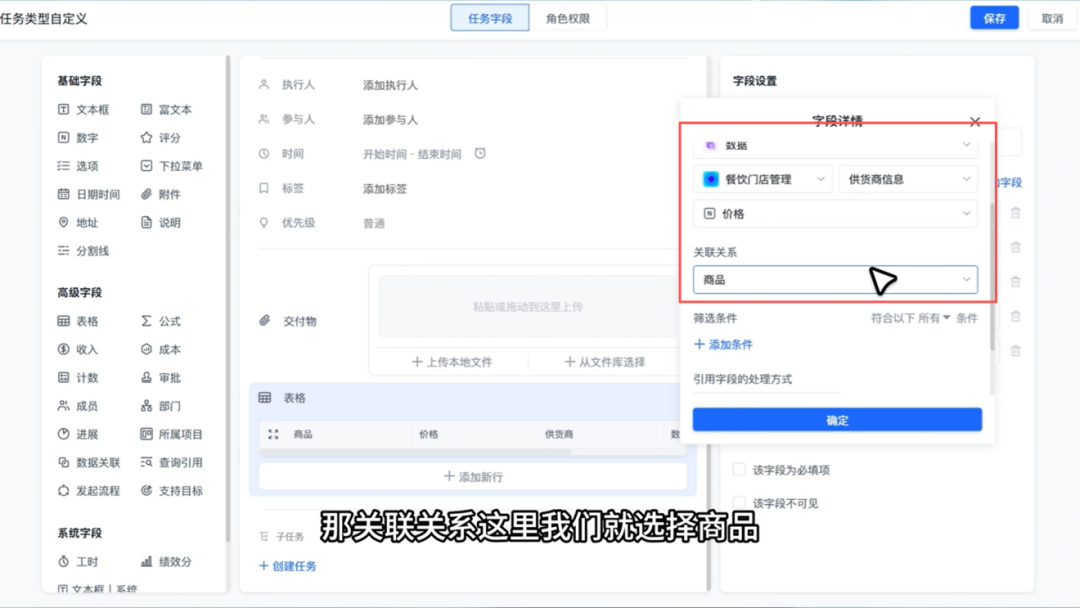Add the 部门 department field

[160, 406]
